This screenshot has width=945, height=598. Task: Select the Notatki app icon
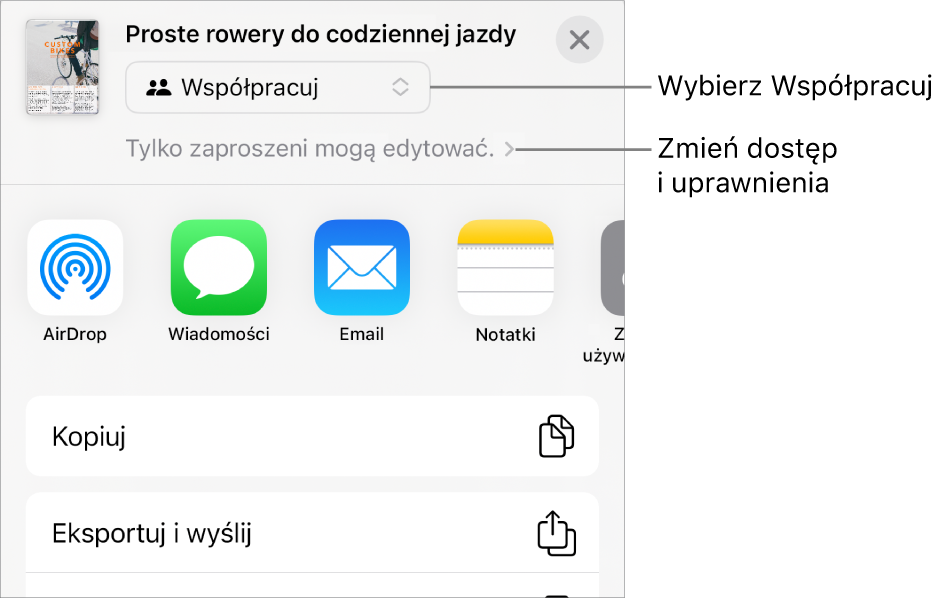[505, 268]
